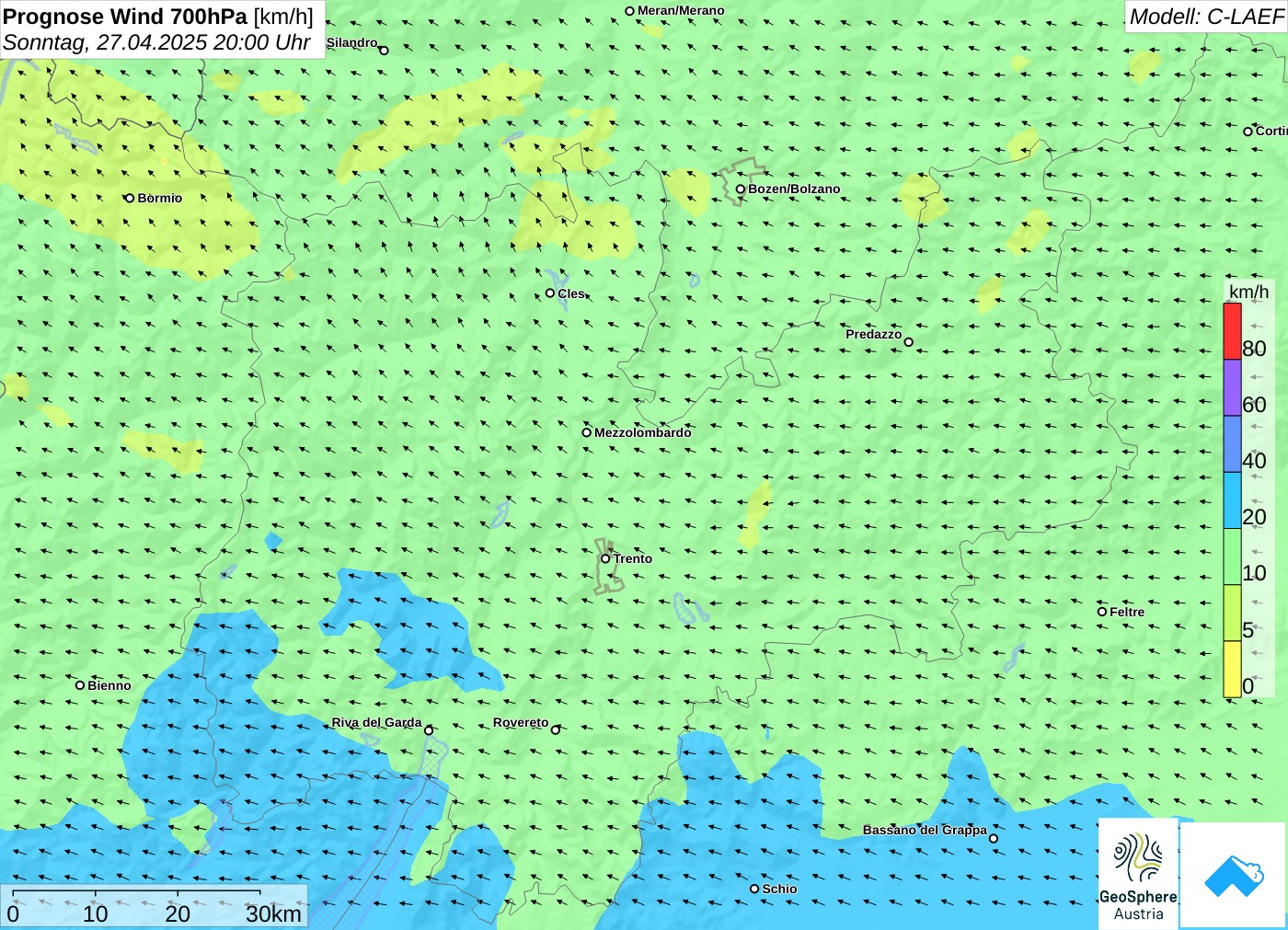The height and width of the screenshot is (930, 1288).
Task: Click the 'km/h' legend heading
Action: 1248,292
